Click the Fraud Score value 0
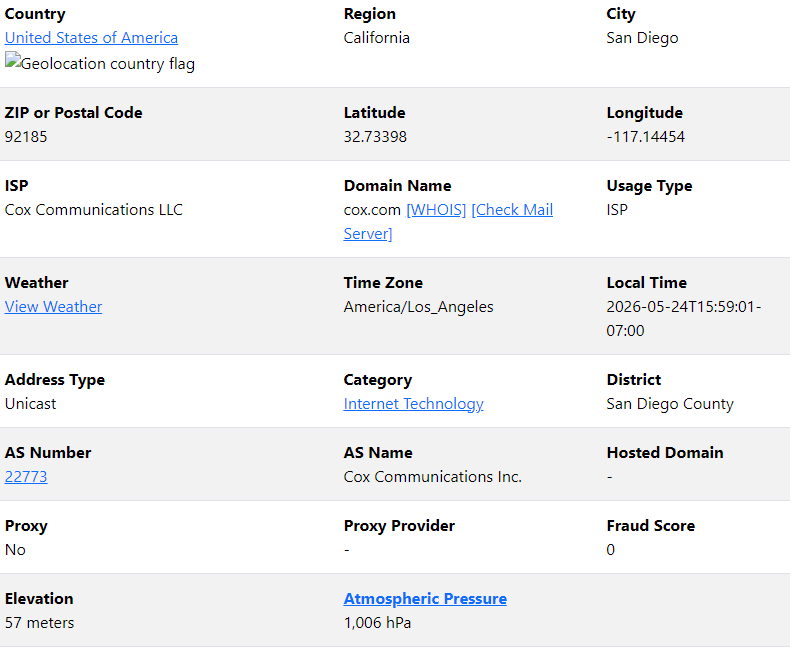The image size is (795, 651). [x=610, y=550]
